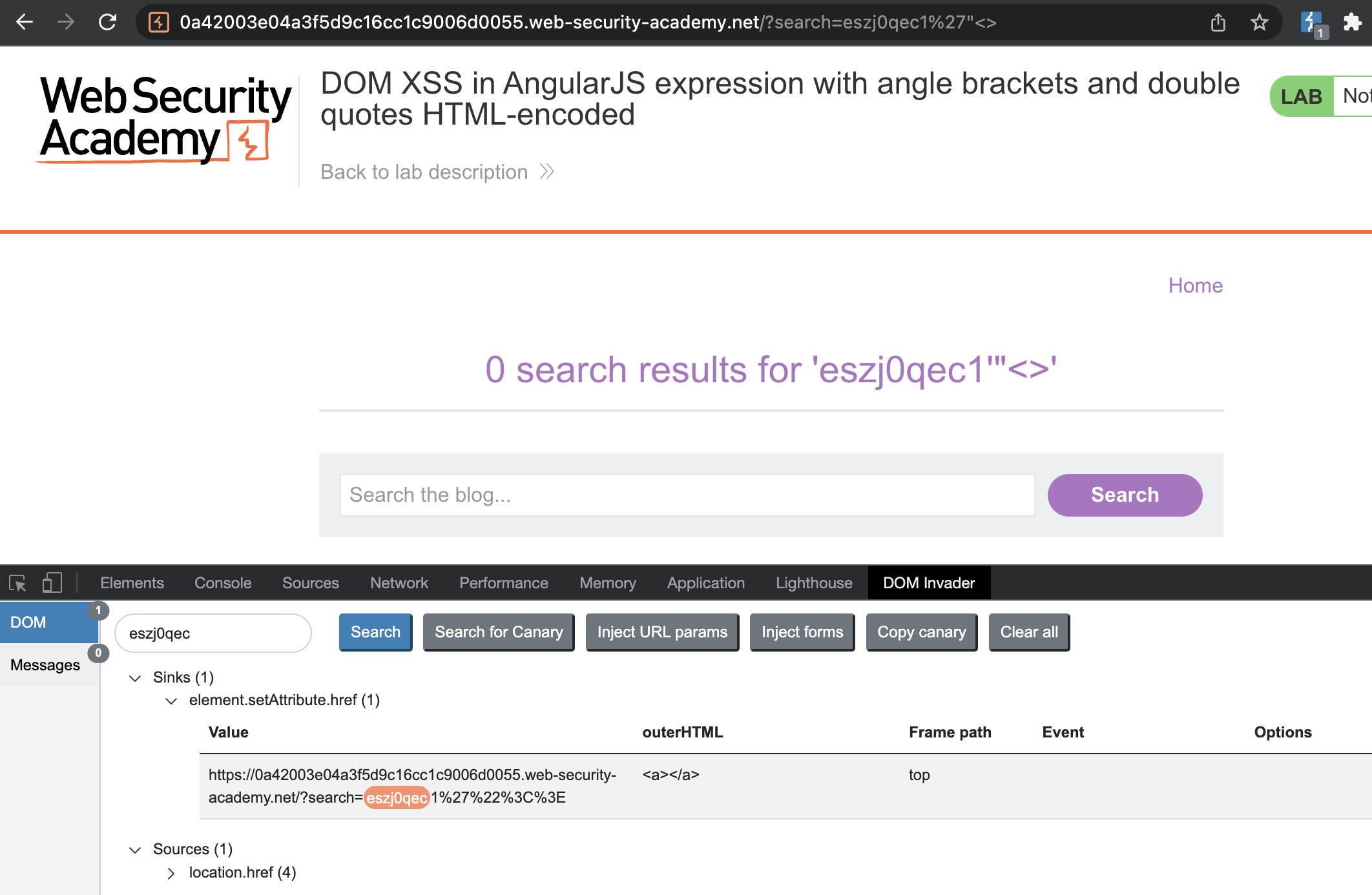
Task: Activate the inspect element picker icon
Action: (17, 583)
